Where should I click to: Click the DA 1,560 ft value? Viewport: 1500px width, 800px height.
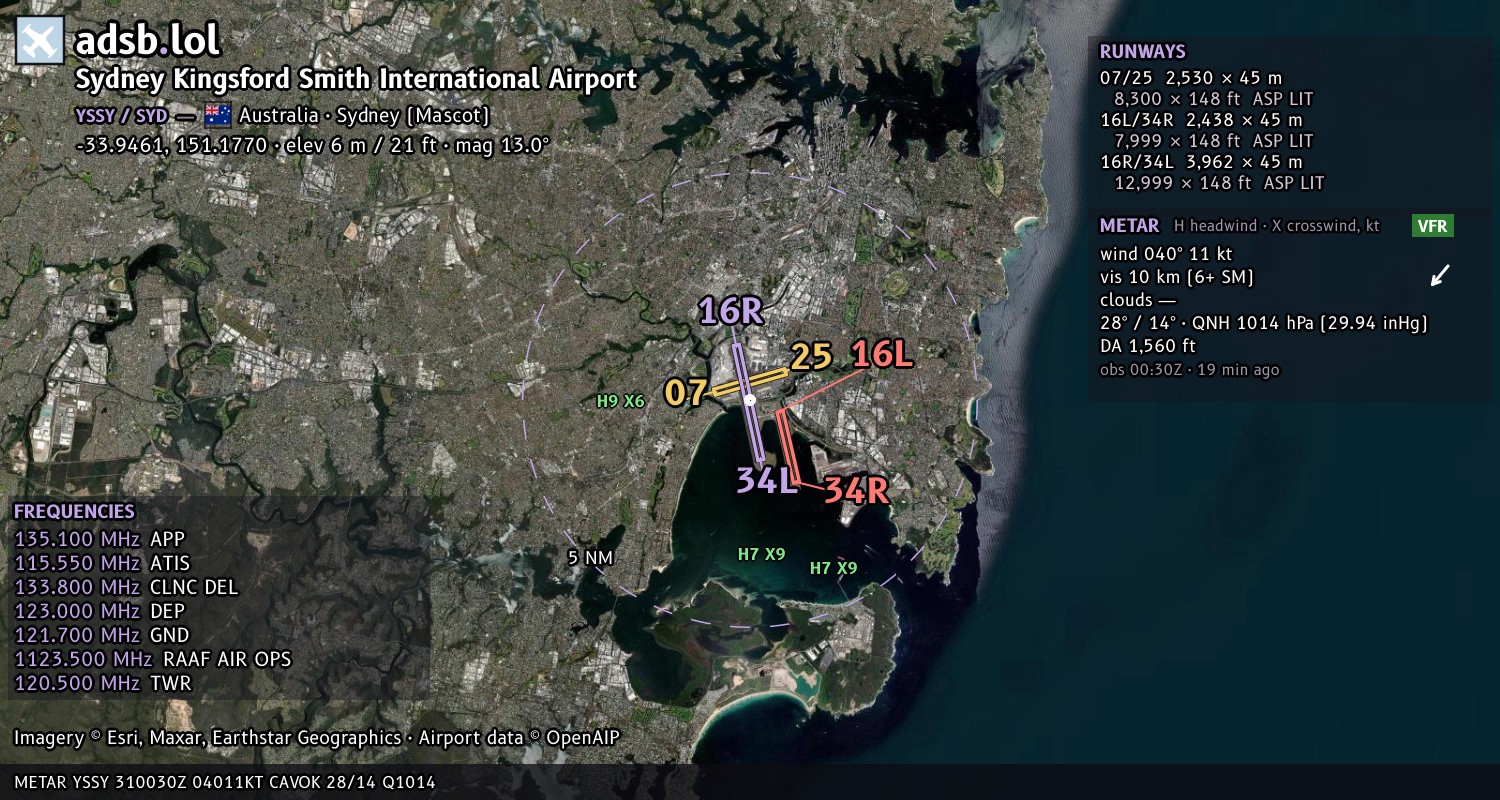coord(1148,346)
